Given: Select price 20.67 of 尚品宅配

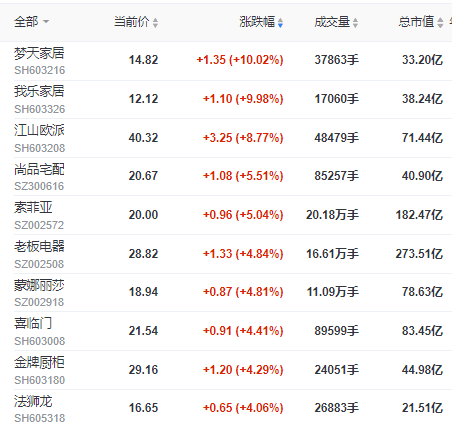Looking at the screenshot, I should (143, 176).
